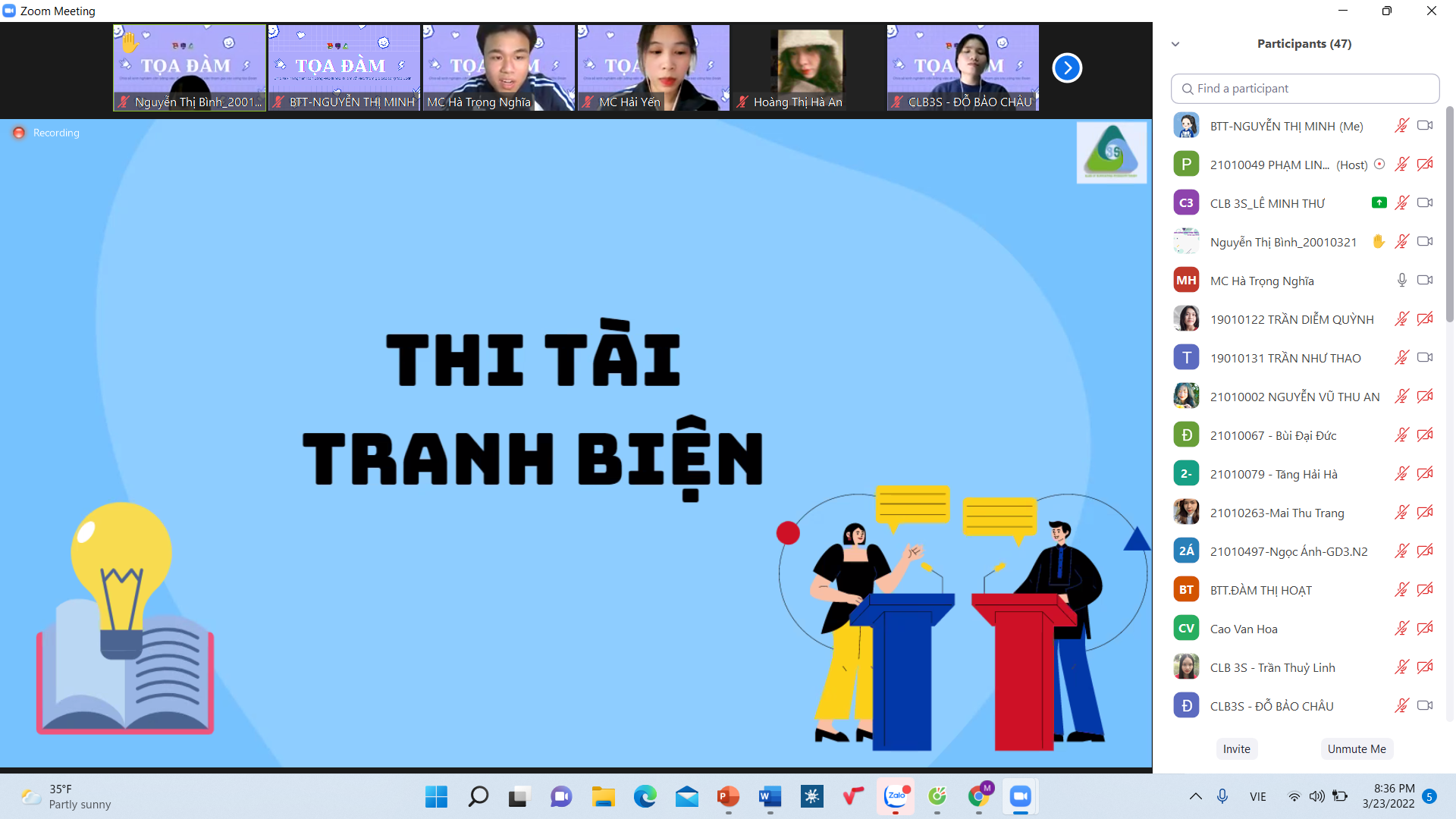This screenshot has height=819, width=1456.
Task: Collapse the Participants panel with the chevron
Action: (1175, 44)
